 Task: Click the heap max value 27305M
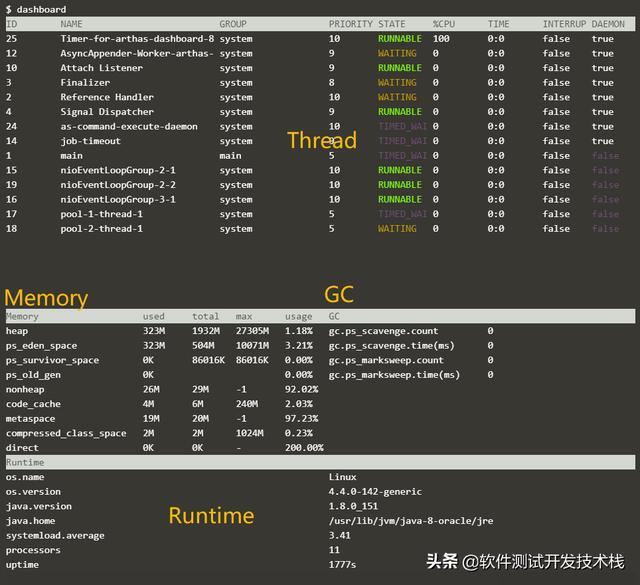(252, 331)
